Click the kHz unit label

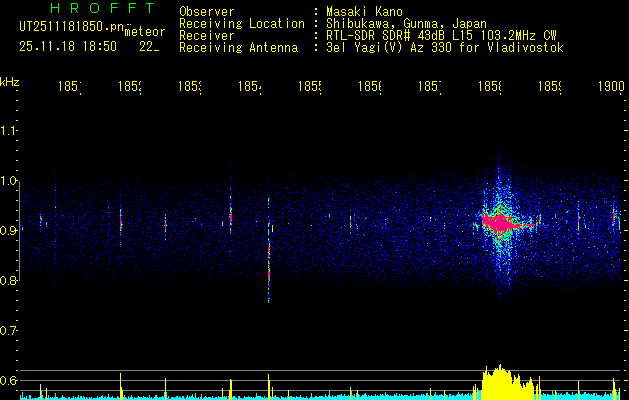pos(10,82)
